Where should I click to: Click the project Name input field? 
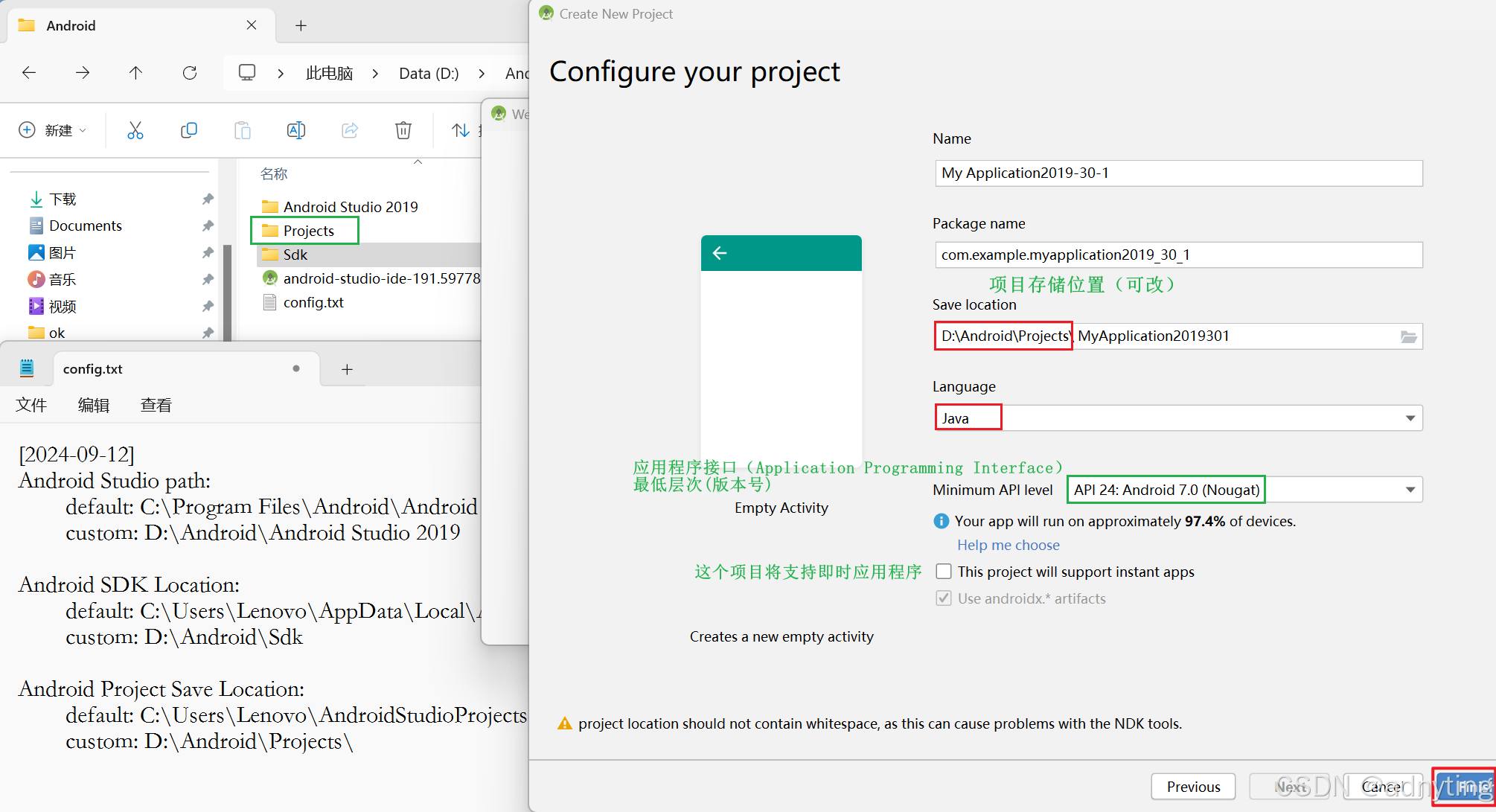(1178, 173)
